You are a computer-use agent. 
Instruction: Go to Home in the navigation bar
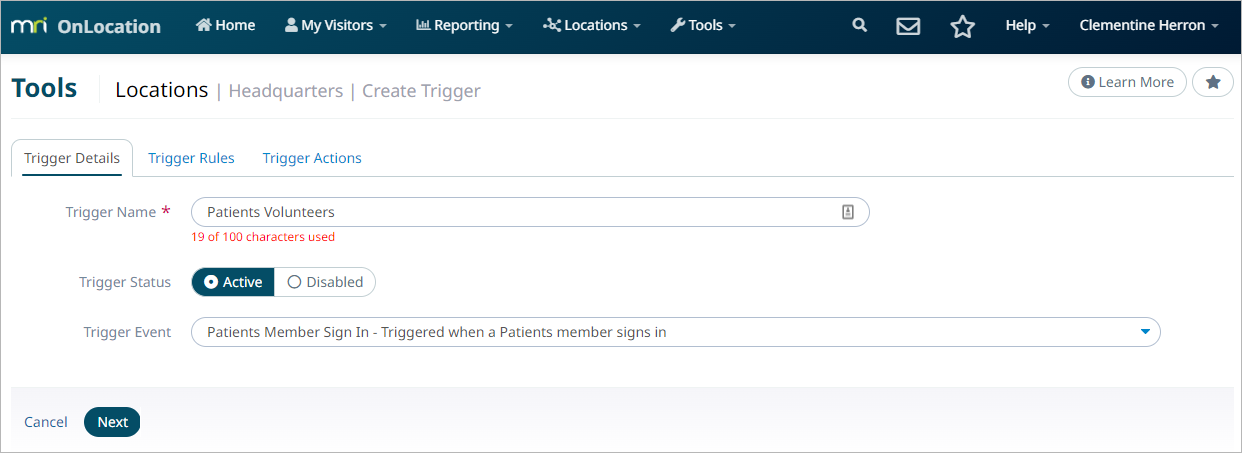(x=226, y=25)
